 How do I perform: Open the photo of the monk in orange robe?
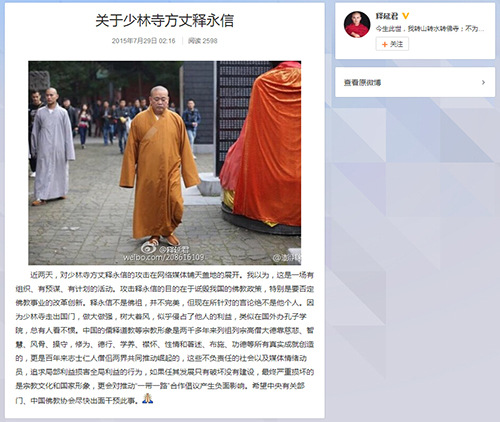point(165,163)
